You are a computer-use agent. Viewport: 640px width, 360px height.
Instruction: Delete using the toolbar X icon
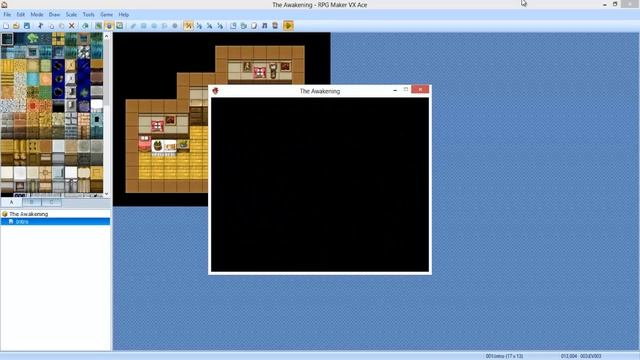click(71, 26)
